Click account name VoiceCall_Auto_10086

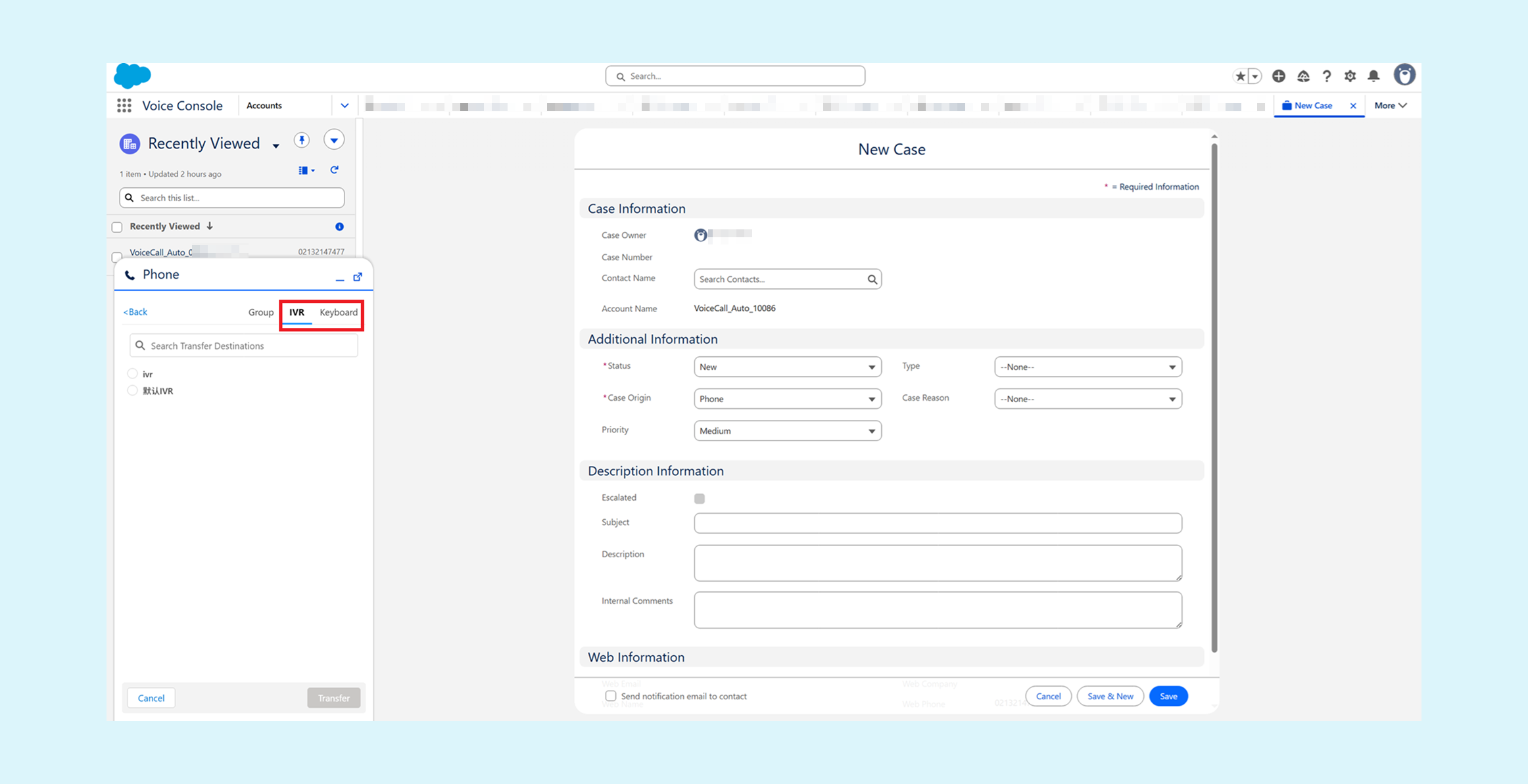point(734,308)
